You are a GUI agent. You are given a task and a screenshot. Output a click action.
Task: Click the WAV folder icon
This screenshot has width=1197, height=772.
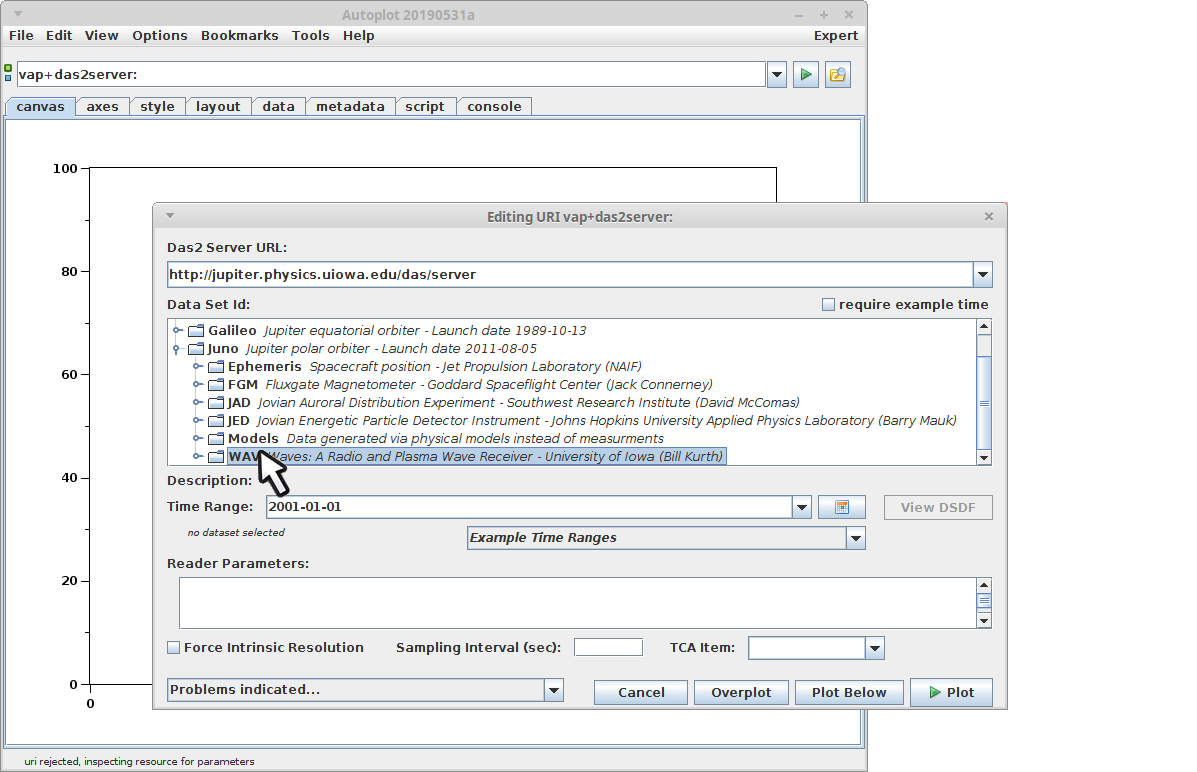coord(216,457)
